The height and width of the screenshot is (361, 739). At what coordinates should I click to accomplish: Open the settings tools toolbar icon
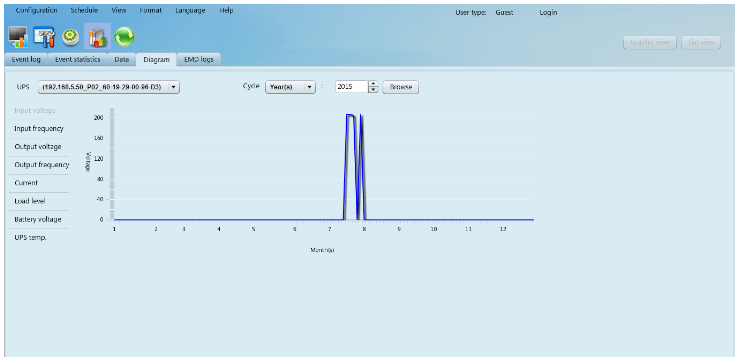coord(44,37)
